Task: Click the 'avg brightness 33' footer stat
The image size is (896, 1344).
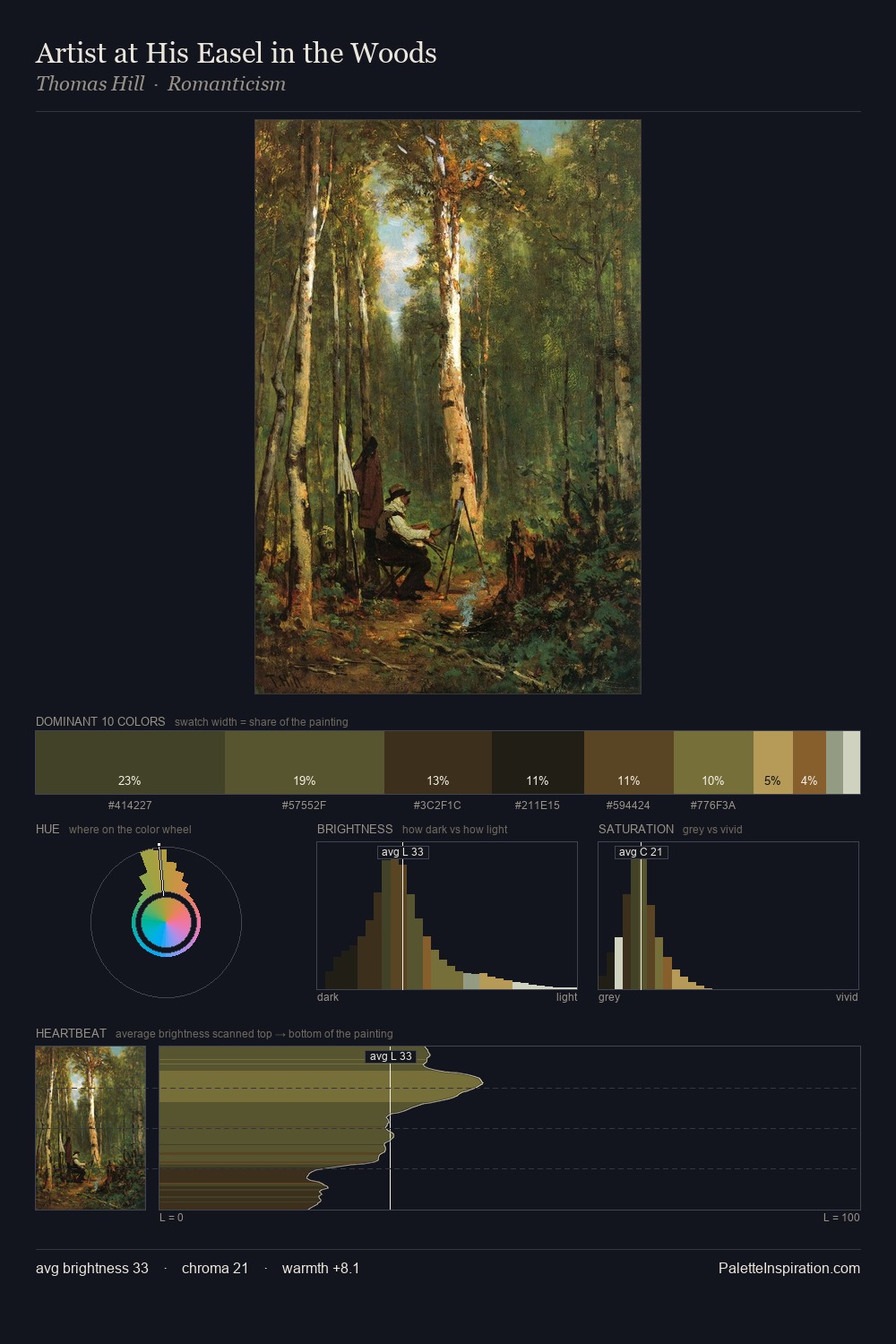Action: coord(92,1268)
